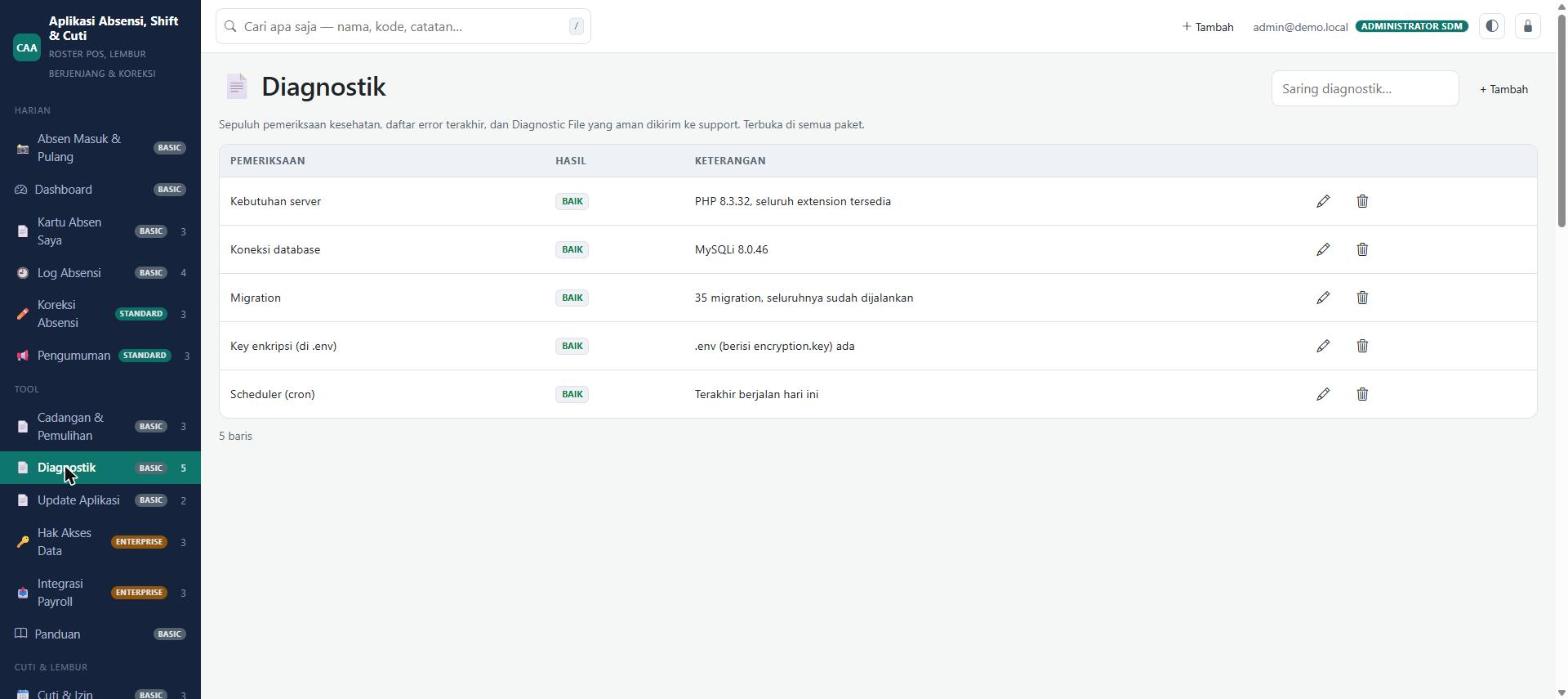Image resolution: width=1568 pixels, height=699 pixels.
Task: Open Integrasi Payroll page
Action: point(100,593)
